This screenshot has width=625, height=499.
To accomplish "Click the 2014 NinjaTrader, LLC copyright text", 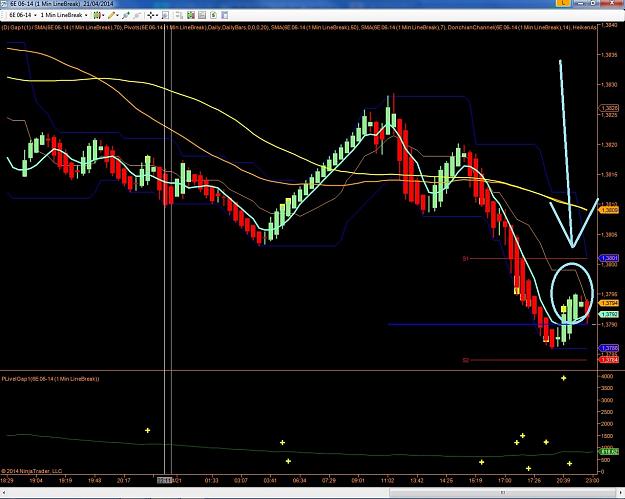I will (31, 471).
